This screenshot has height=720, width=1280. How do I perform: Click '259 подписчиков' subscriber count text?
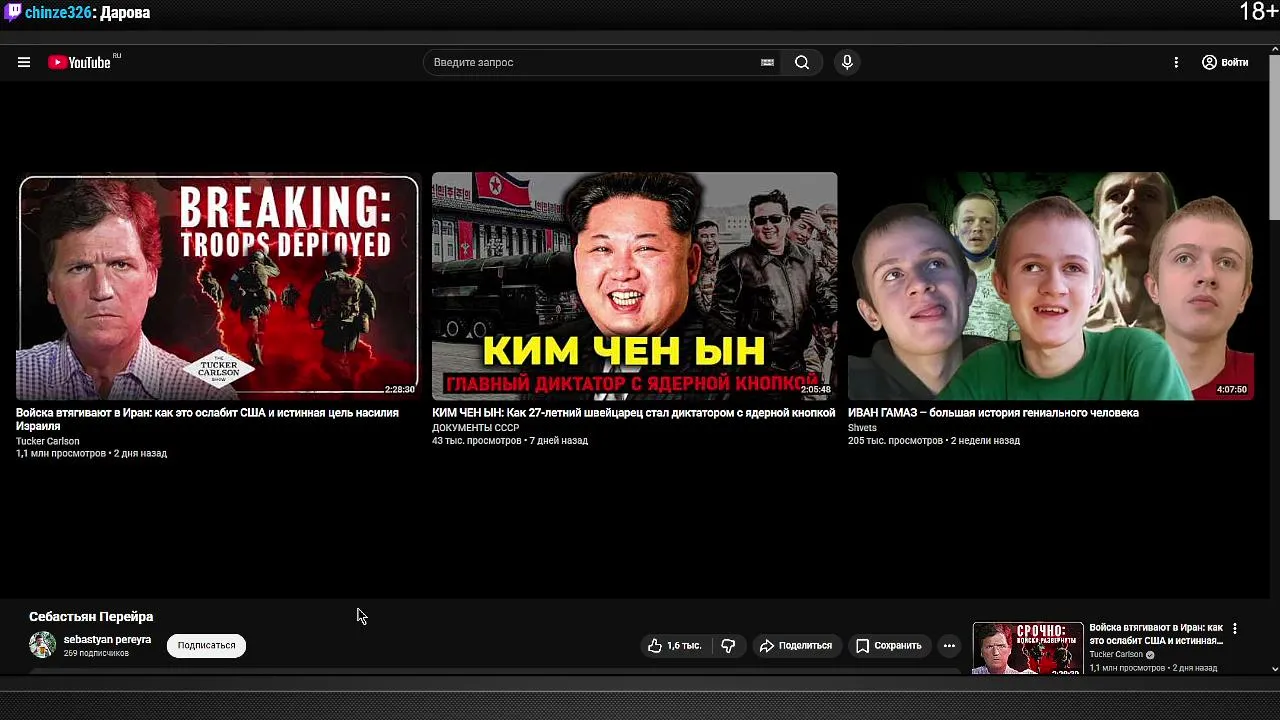pyautogui.click(x=96, y=654)
